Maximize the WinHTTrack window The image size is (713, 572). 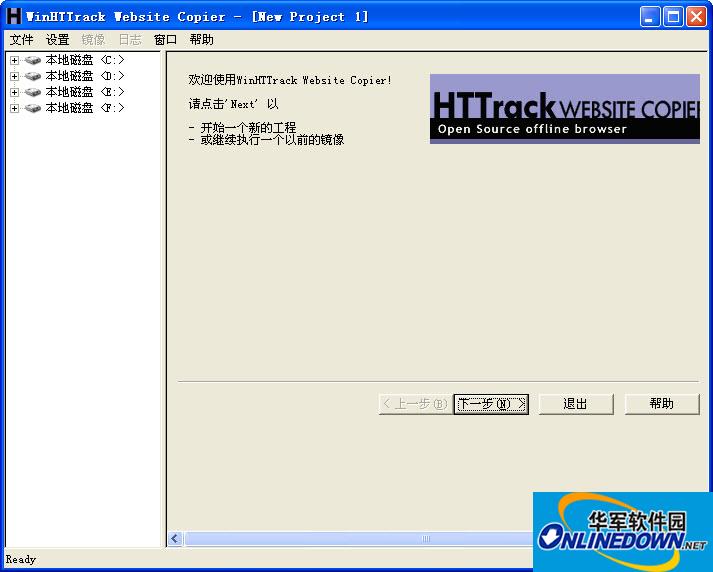click(x=673, y=17)
